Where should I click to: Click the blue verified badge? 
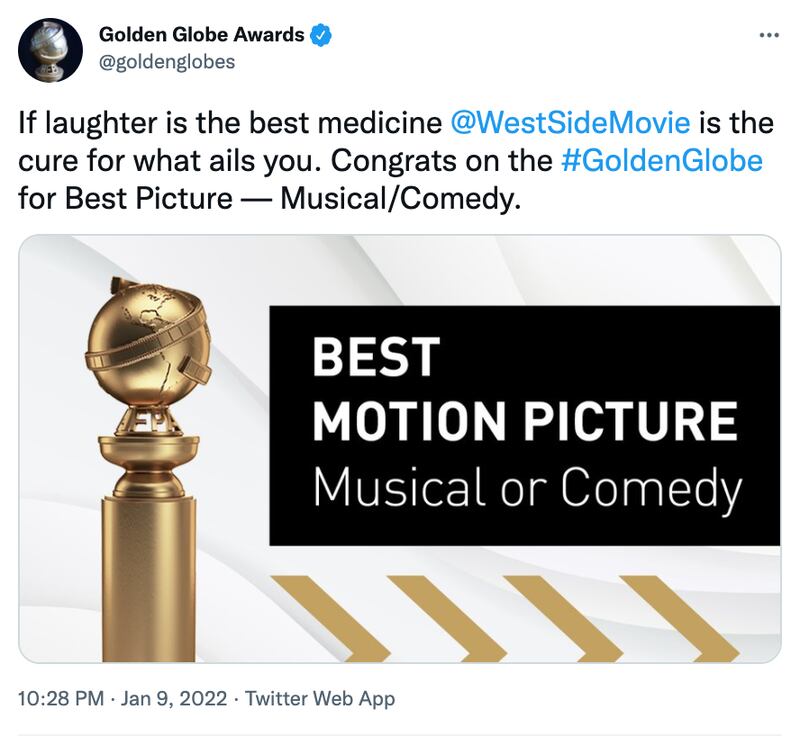pyautogui.click(x=320, y=36)
